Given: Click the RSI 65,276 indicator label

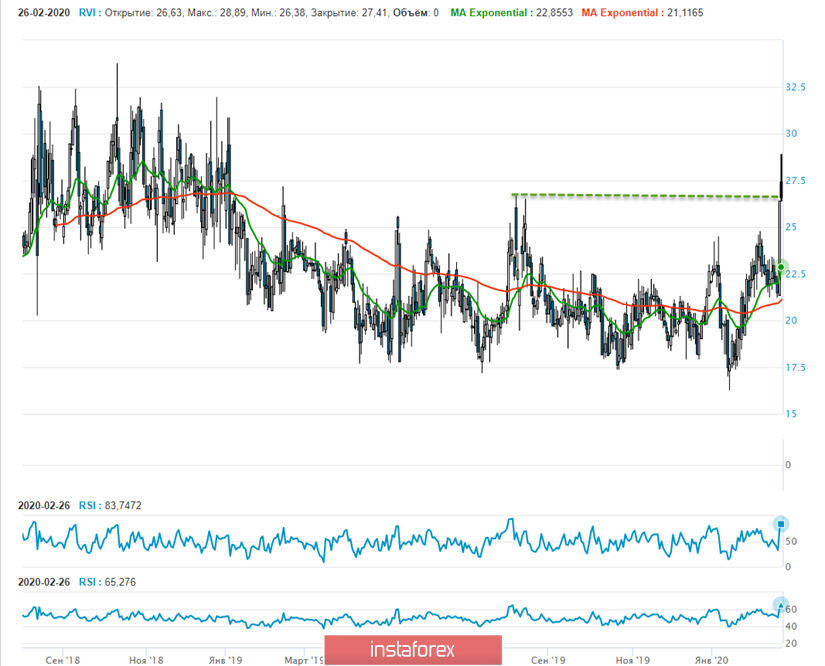Looking at the screenshot, I should [107, 582].
